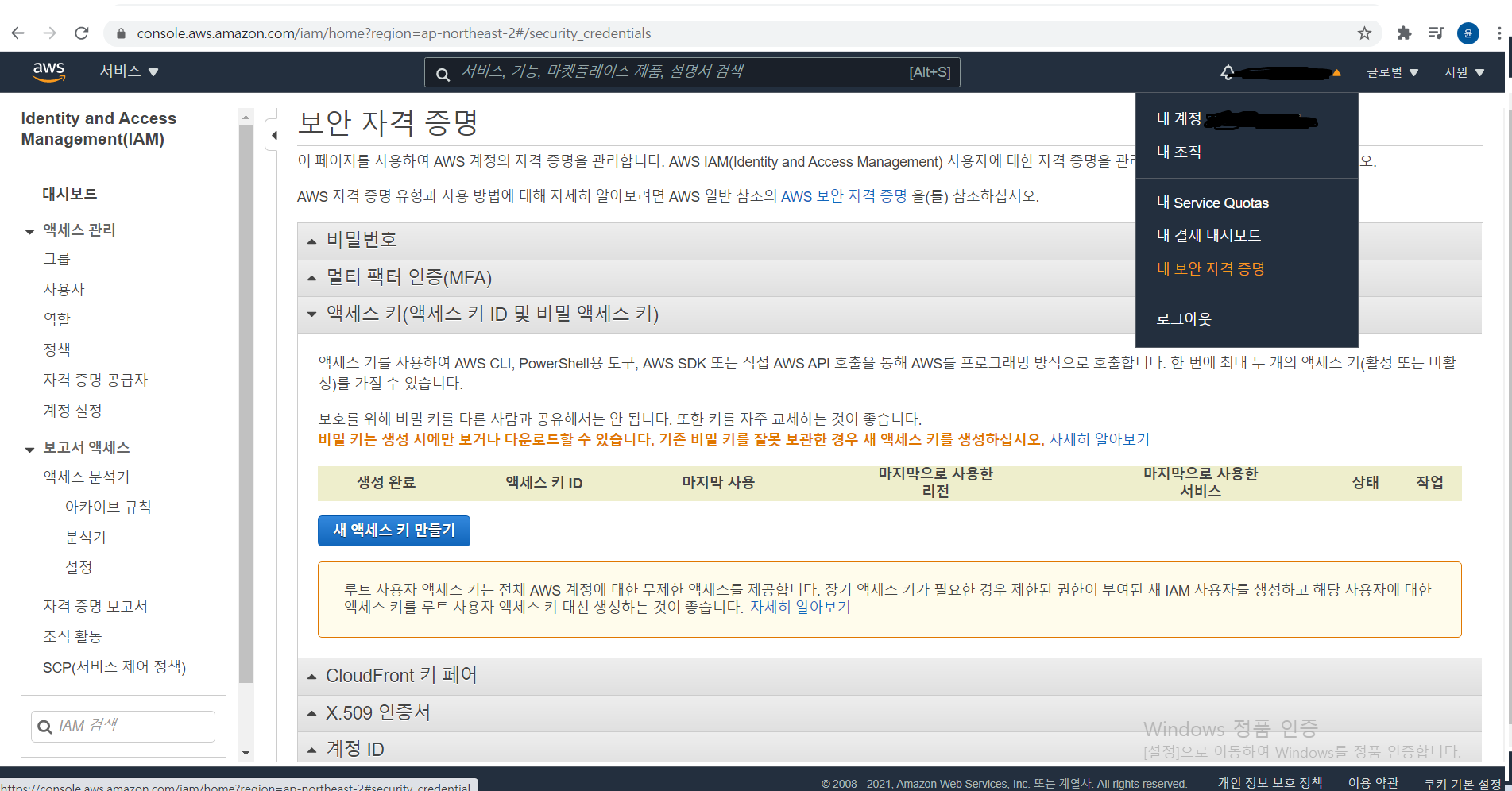The height and width of the screenshot is (791, 1512).
Task: Open the 서비스 services dropdown
Action: 129,71
